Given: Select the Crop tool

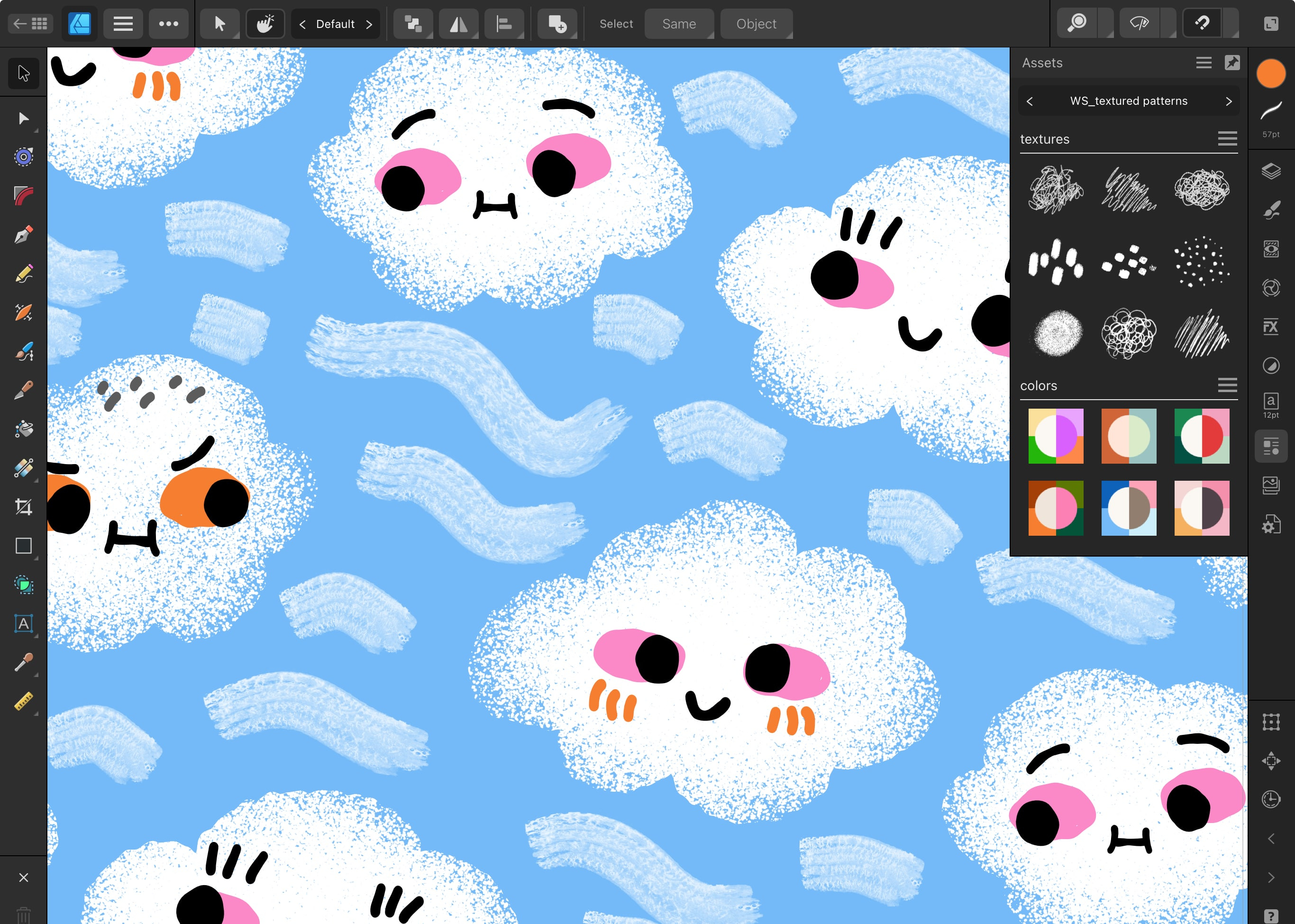Looking at the screenshot, I should click(x=23, y=506).
